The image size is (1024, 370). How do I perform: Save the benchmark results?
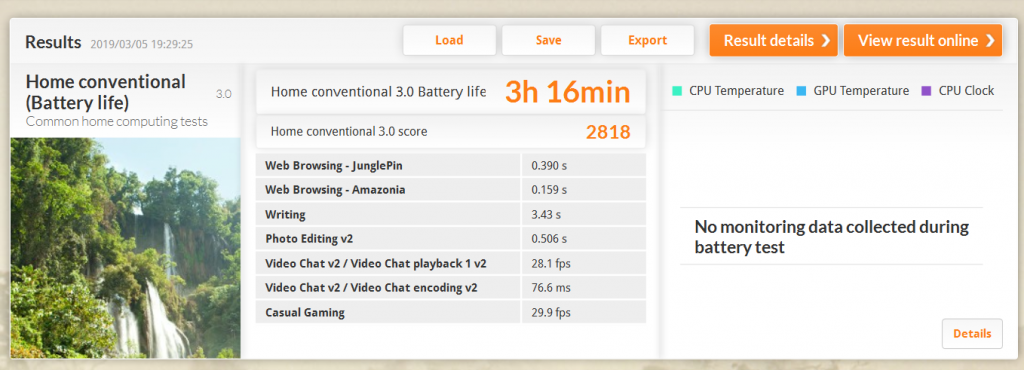(x=549, y=40)
